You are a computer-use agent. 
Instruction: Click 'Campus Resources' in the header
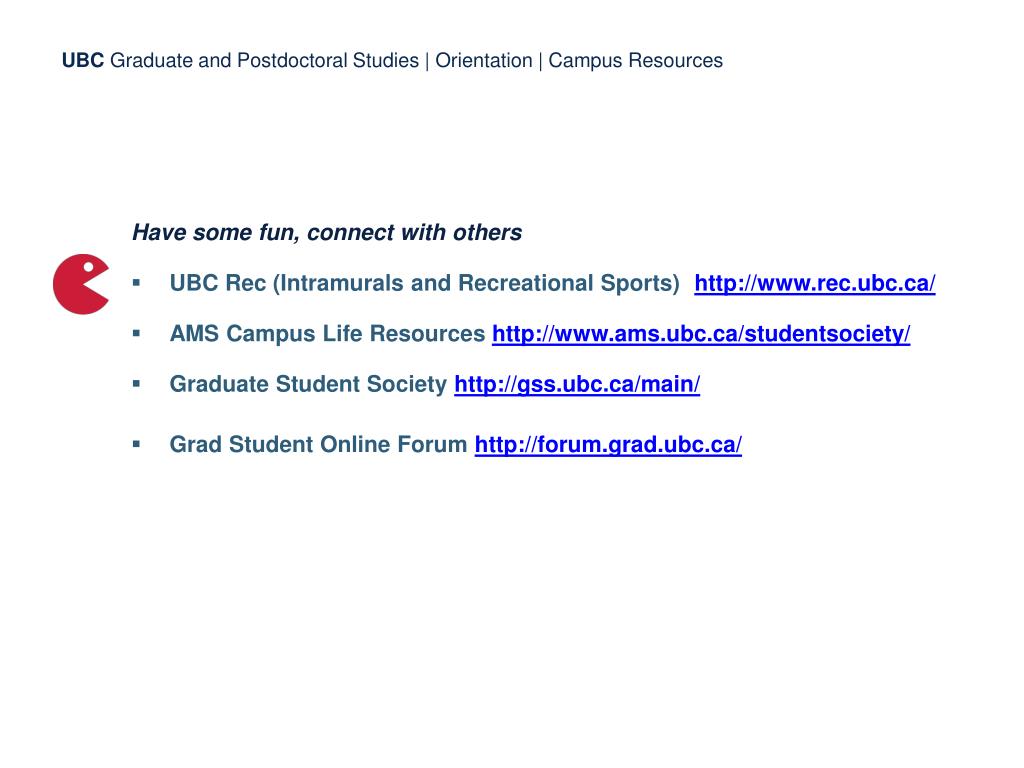(635, 61)
